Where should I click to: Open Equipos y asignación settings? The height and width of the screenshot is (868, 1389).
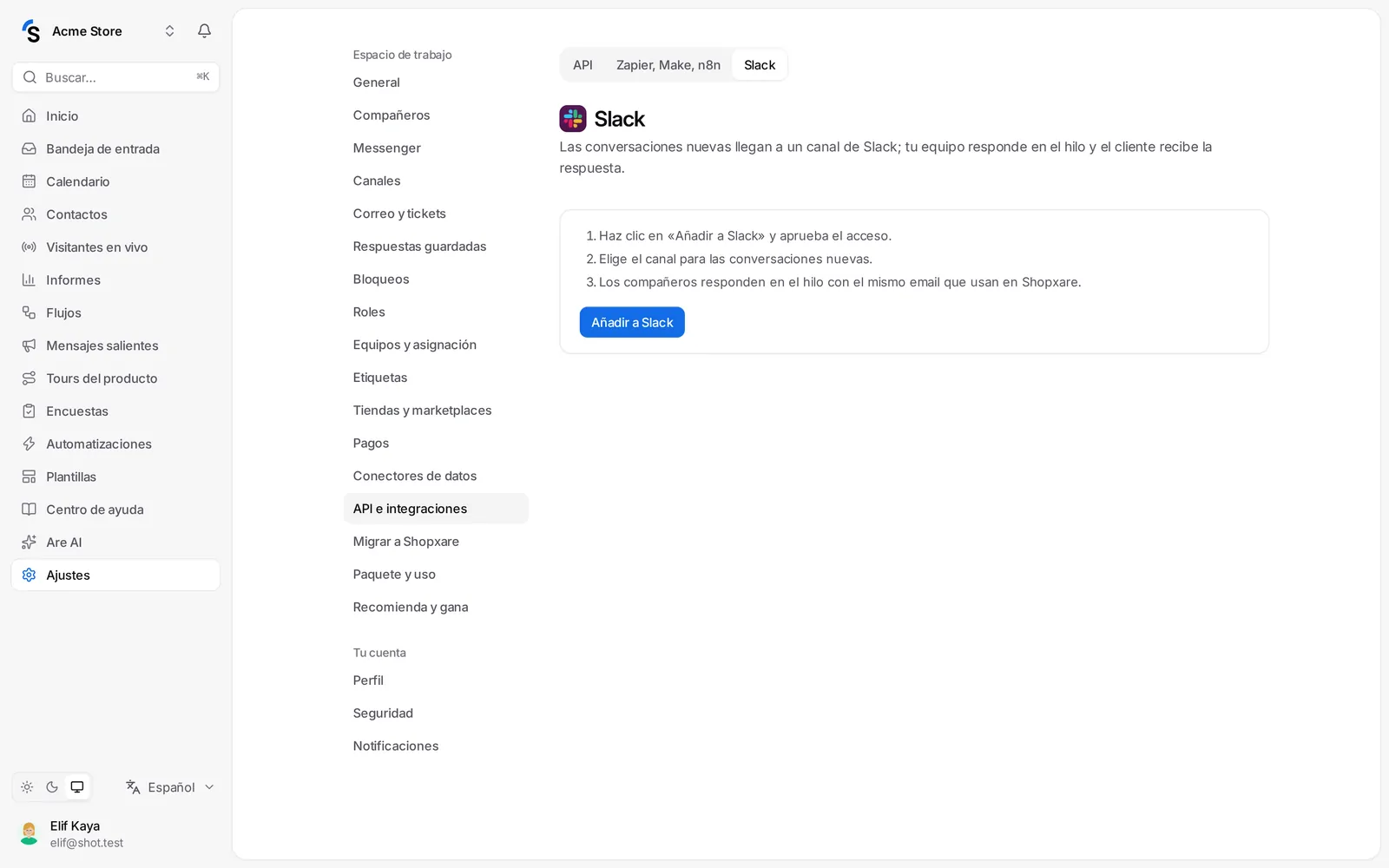tap(436, 345)
